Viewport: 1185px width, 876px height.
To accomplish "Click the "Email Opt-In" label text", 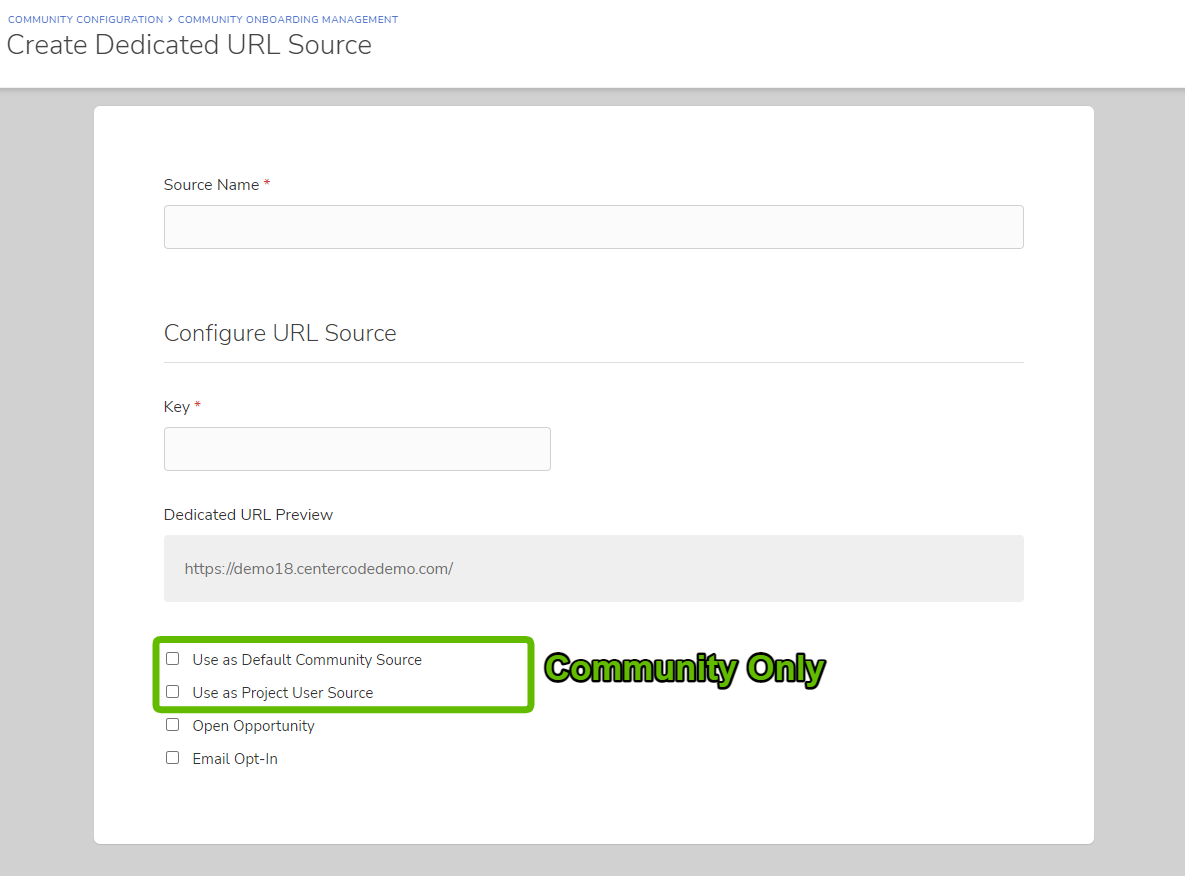I will click(x=235, y=758).
